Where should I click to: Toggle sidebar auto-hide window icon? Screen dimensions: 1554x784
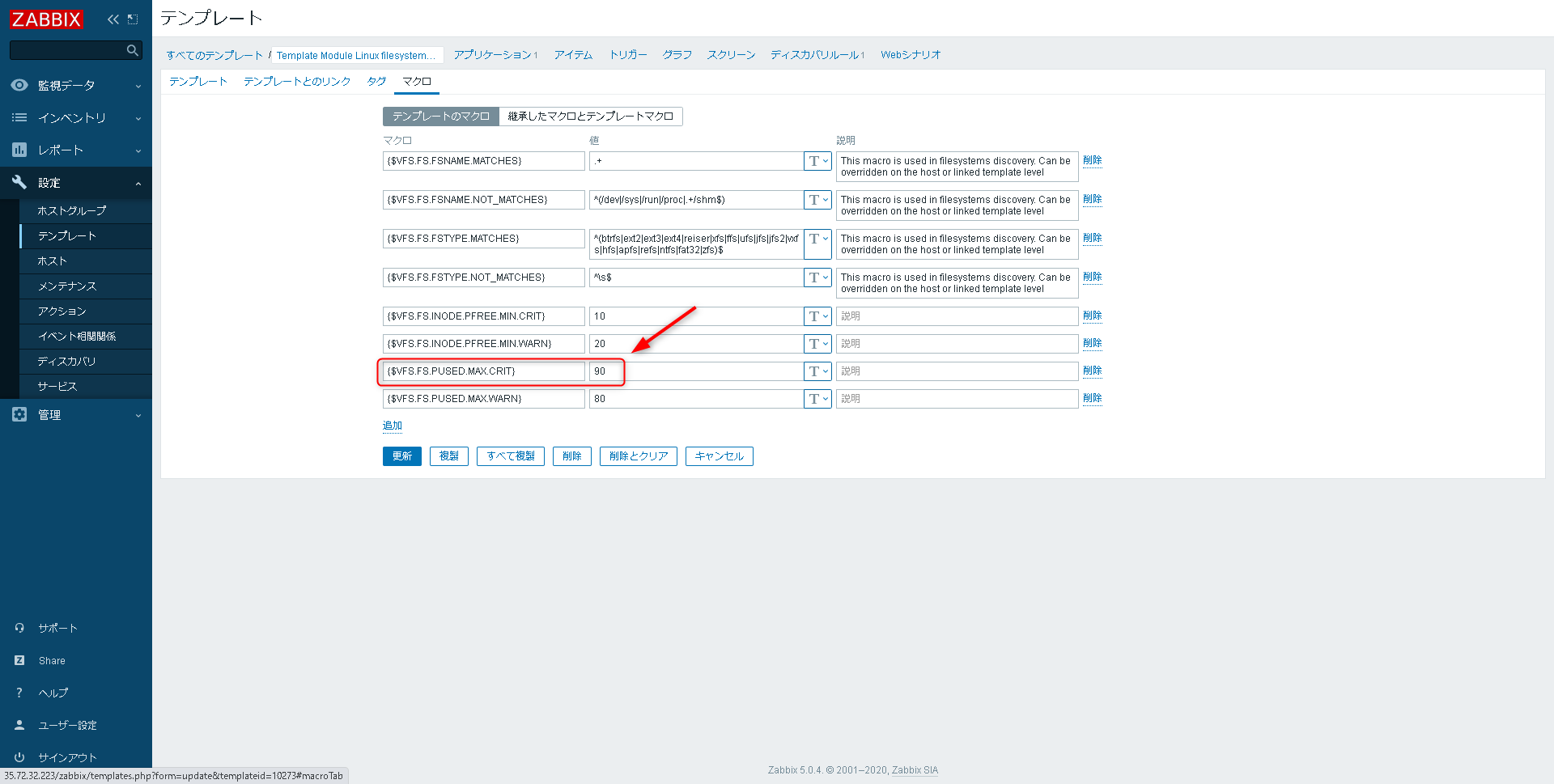click(x=133, y=19)
